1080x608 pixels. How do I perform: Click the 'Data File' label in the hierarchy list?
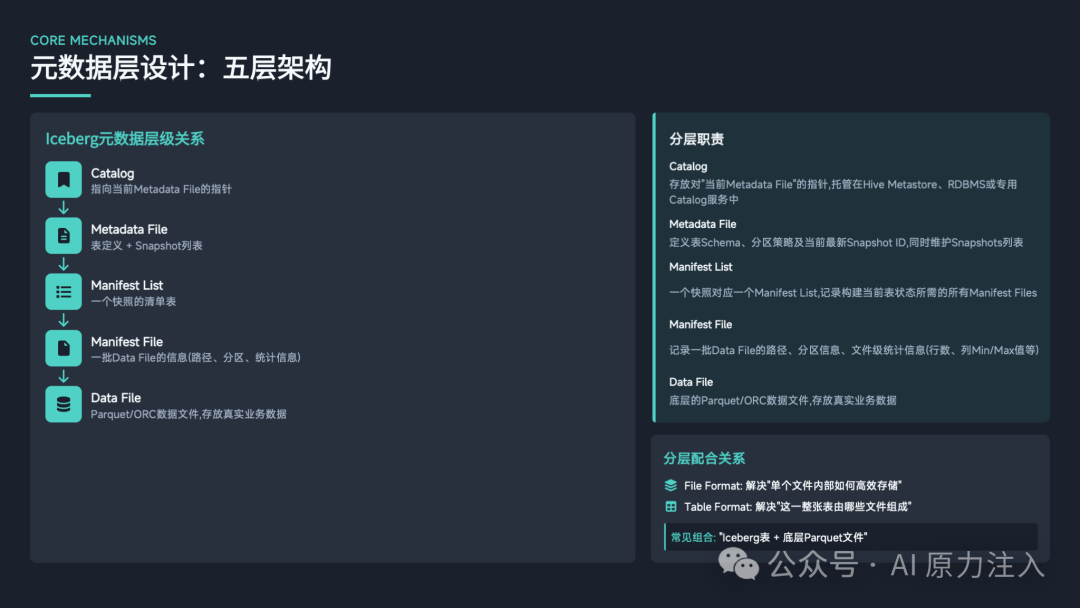pyautogui.click(x=116, y=398)
